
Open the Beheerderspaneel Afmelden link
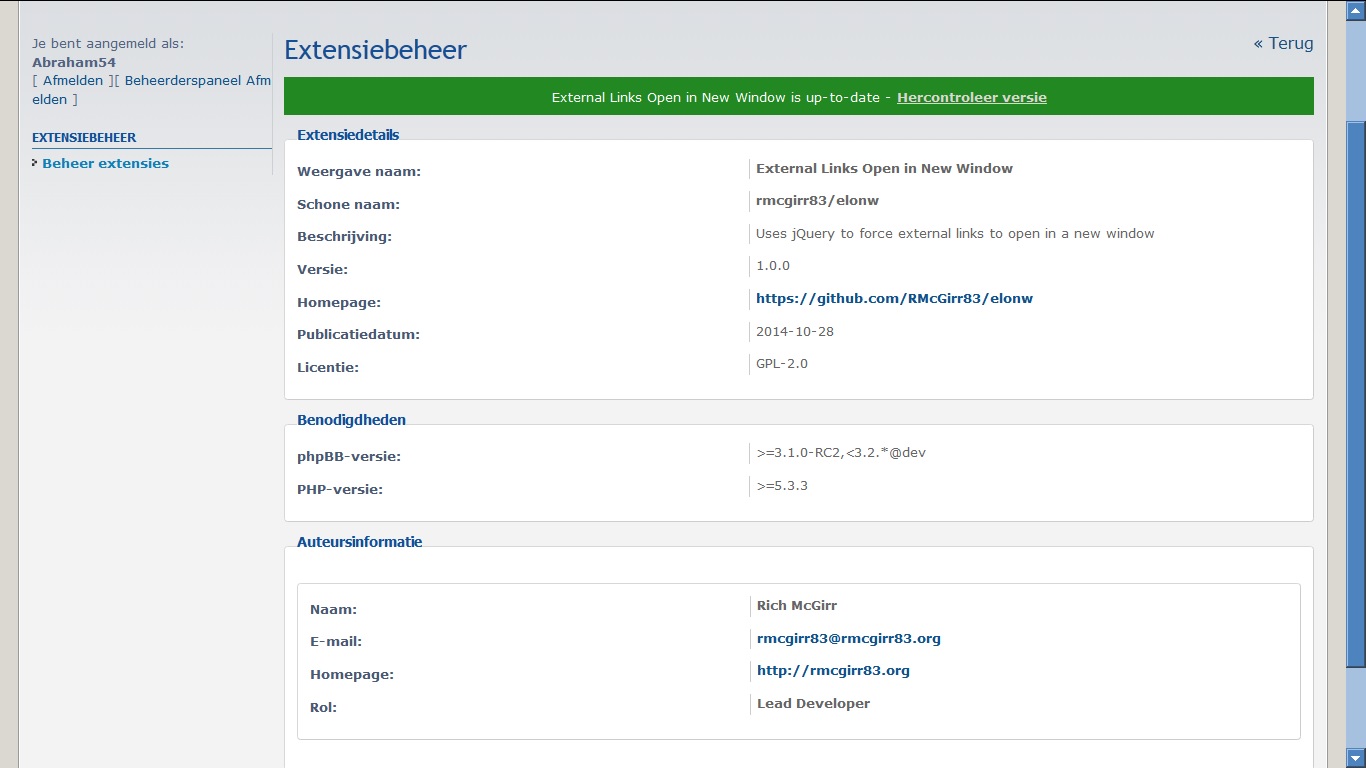pyautogui.click(x=198, y=80)
